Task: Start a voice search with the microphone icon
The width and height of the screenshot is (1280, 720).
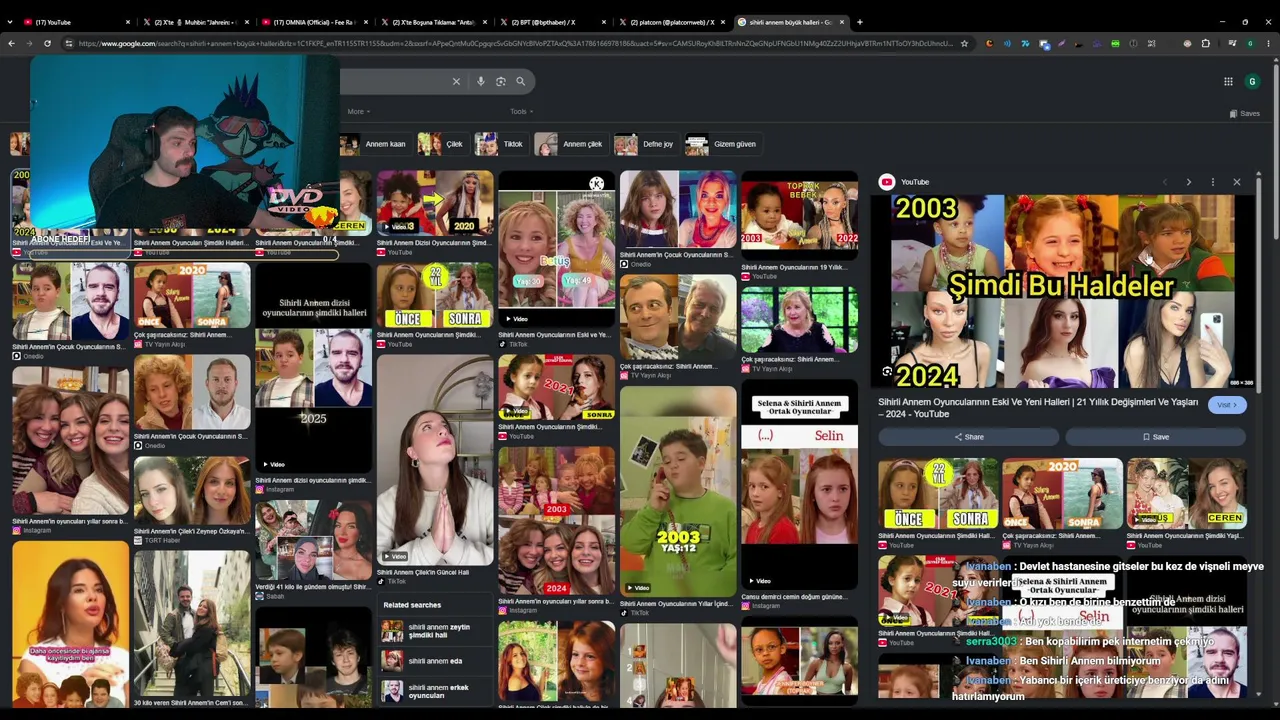Action: [x=481, y=81]
